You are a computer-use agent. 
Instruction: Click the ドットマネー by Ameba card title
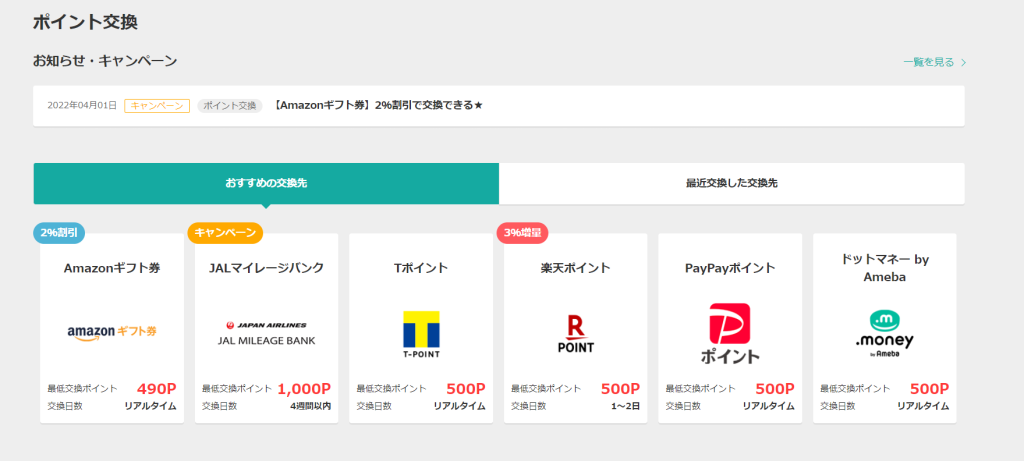(884, 268)
